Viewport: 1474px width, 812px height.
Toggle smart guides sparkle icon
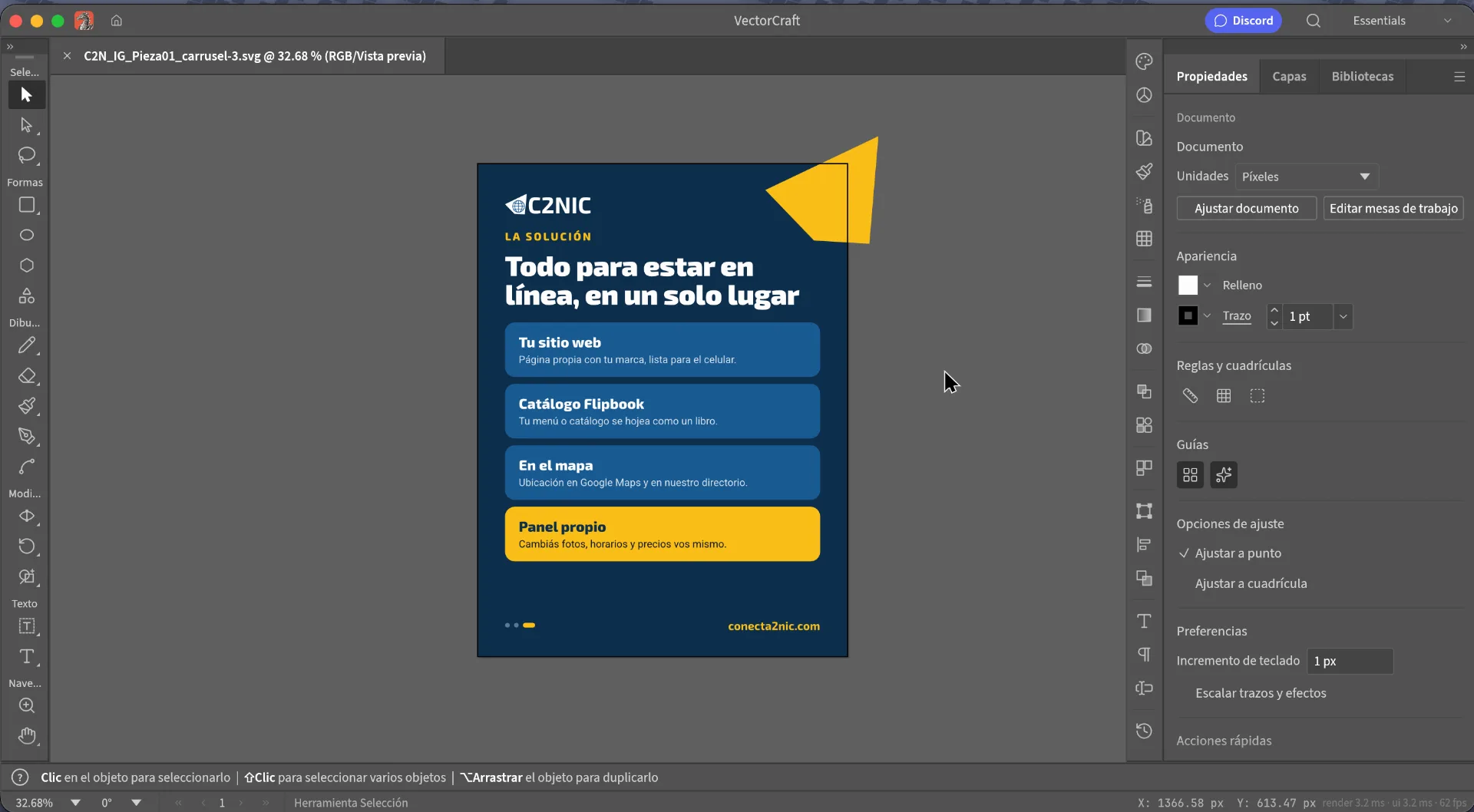(1224, 475)
